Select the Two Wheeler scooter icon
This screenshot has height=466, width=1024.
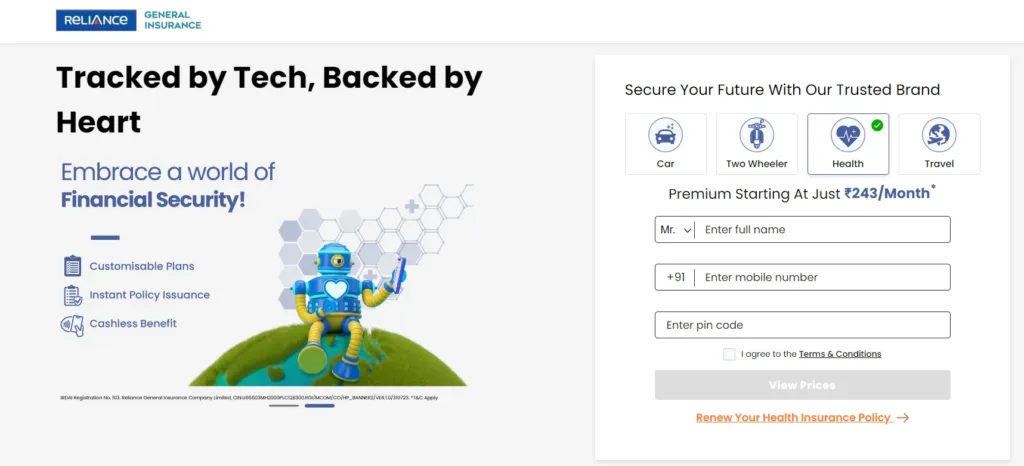756,135
